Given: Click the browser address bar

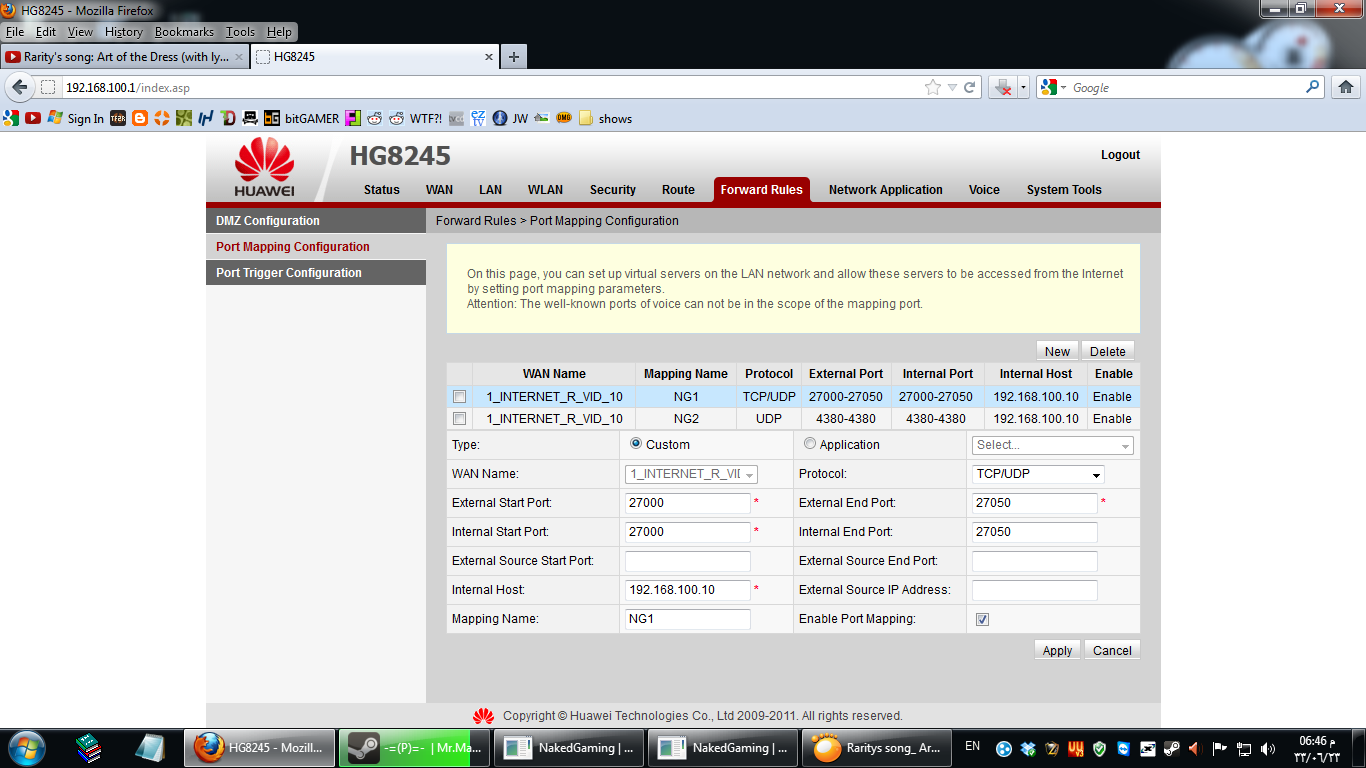Looking at the screenshot, I should (490, 88).
